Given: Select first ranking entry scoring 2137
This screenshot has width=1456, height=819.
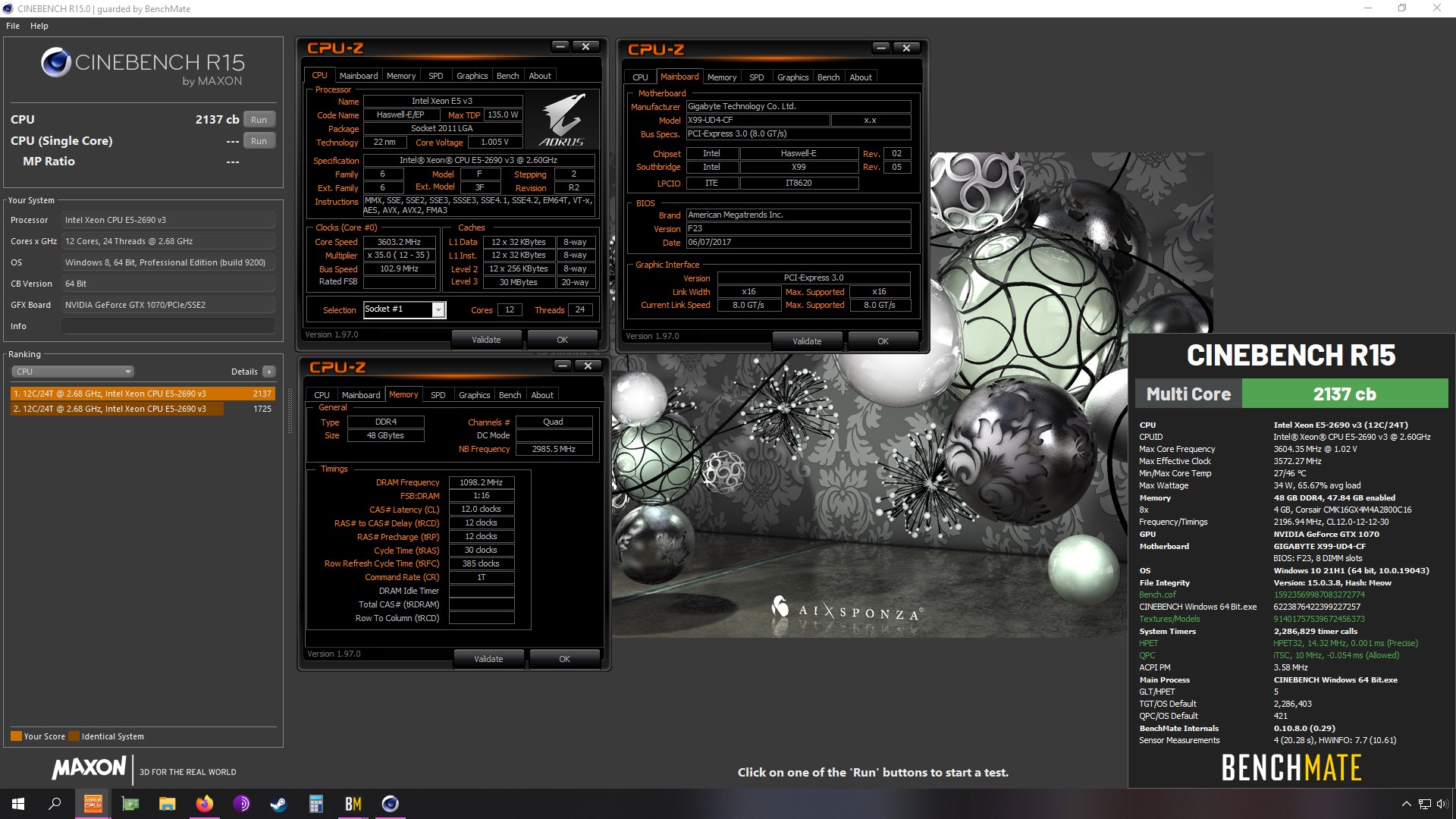Looking at the screenshot, I should tap(143, 394).
